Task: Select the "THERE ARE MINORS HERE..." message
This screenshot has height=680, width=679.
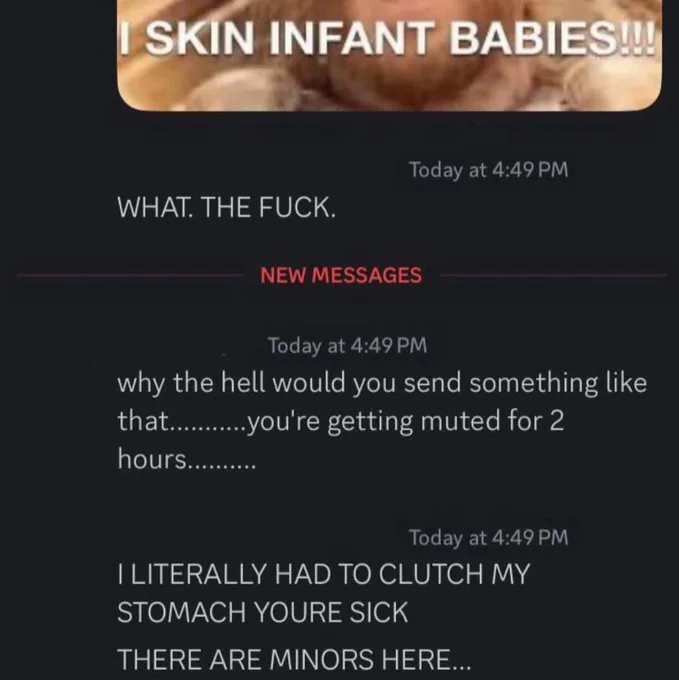Action: [294, 659]
